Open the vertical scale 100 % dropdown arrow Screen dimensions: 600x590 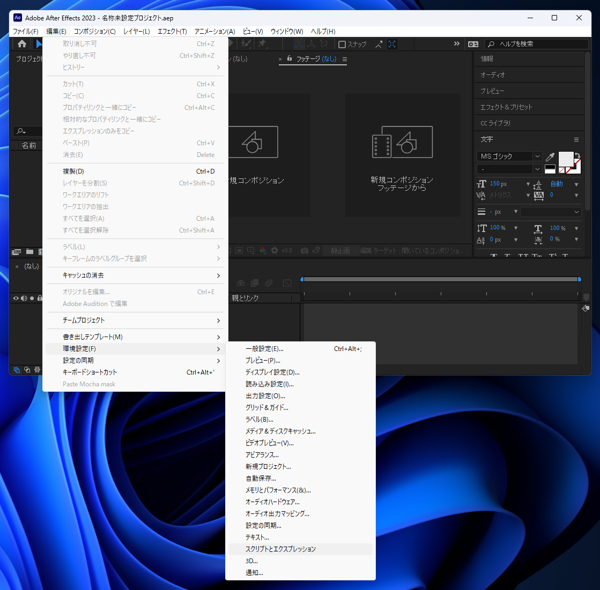click(x=516, y=228)
